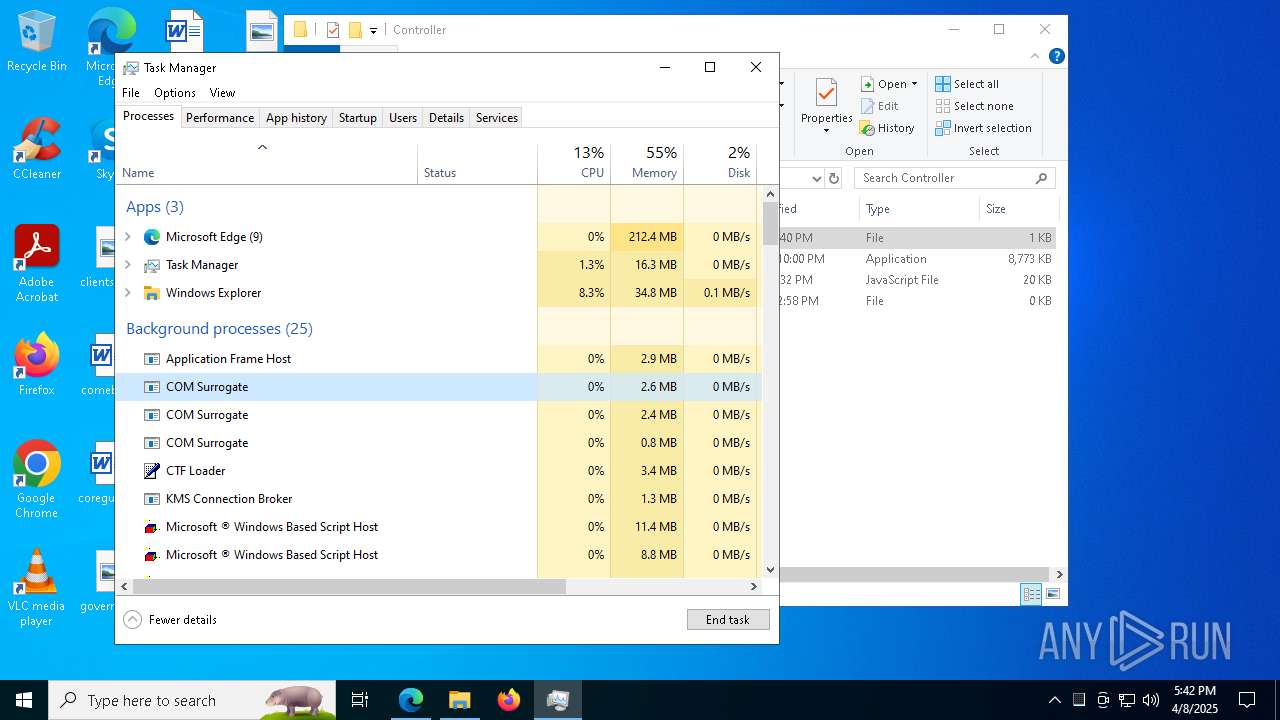The width and height of the screenshot is (1280, 720).
Task: Show hidden system tray icons chevron
Action: point(1054,700)
